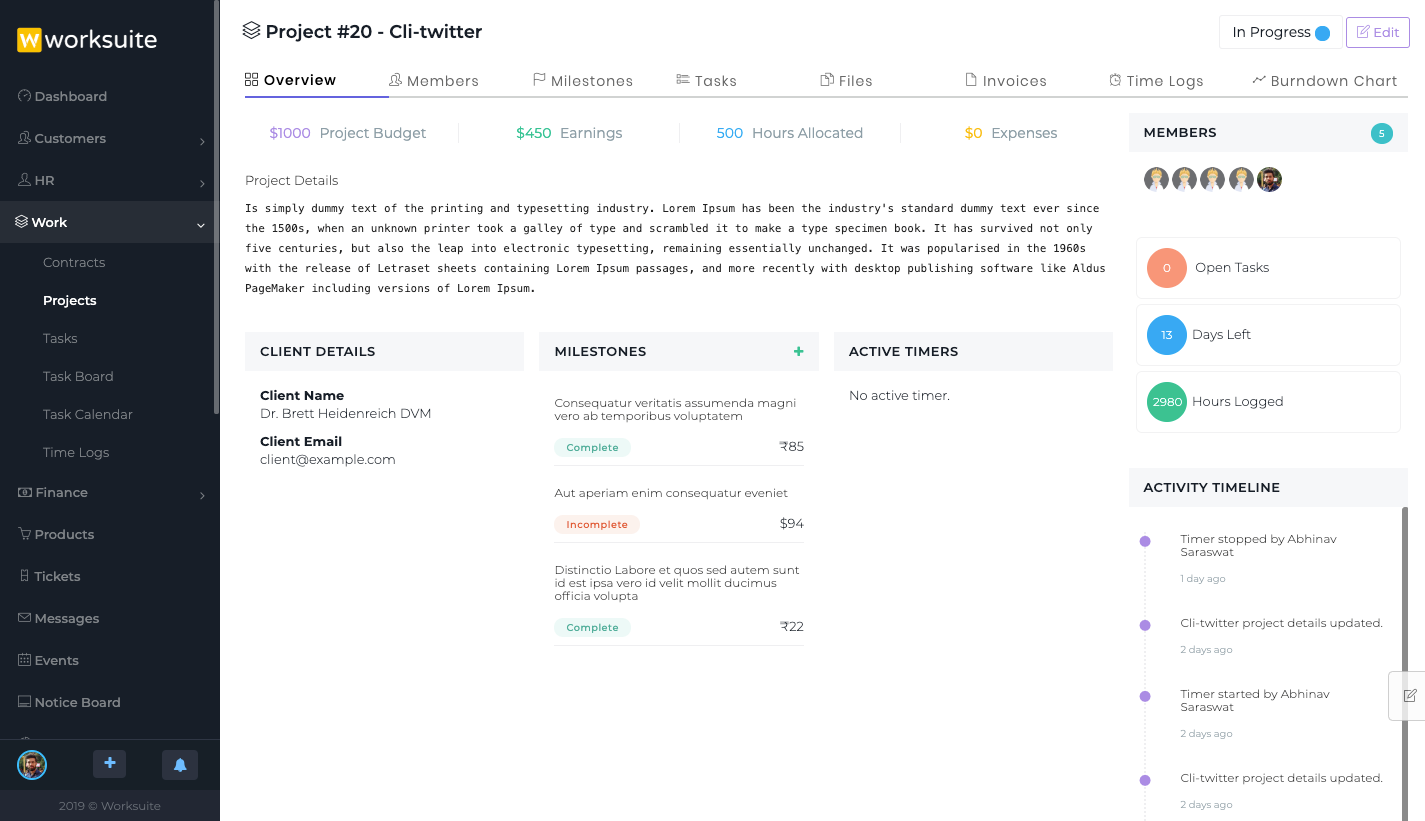Click the project title layers icon
The image size is (1425, 821).
coord(252,31)
